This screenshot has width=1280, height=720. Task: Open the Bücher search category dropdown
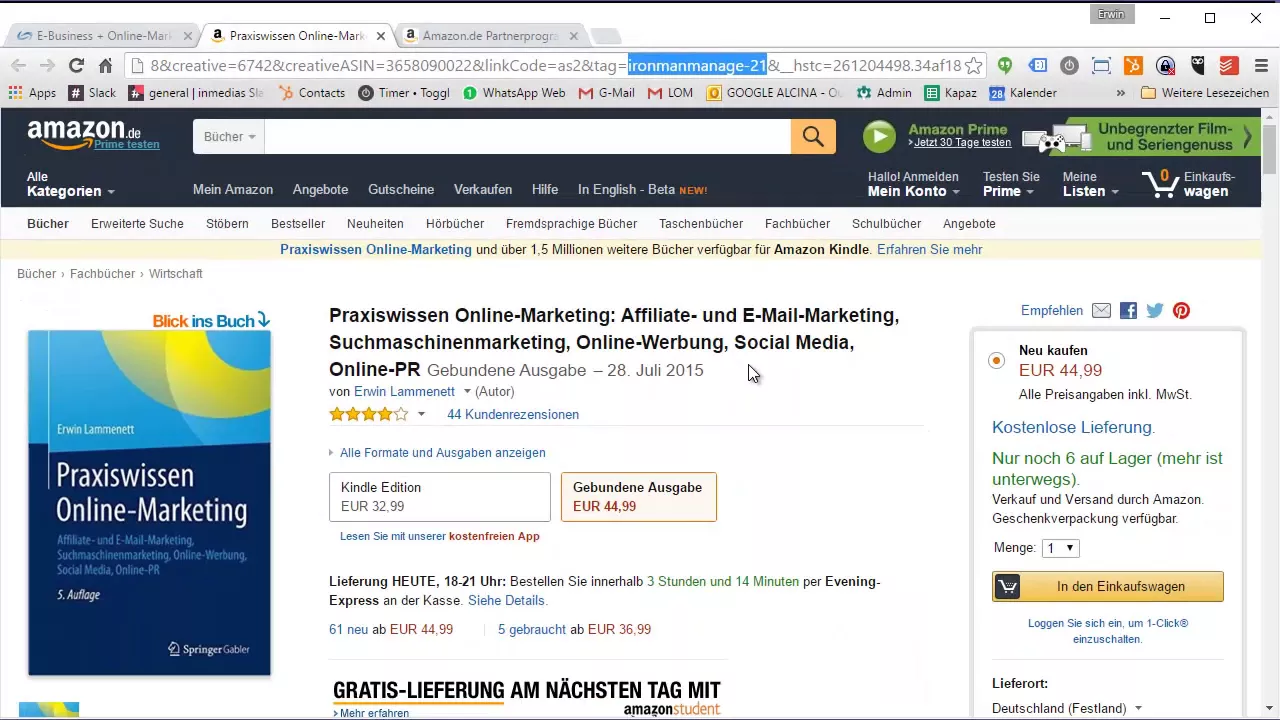(x=229, y=136)
